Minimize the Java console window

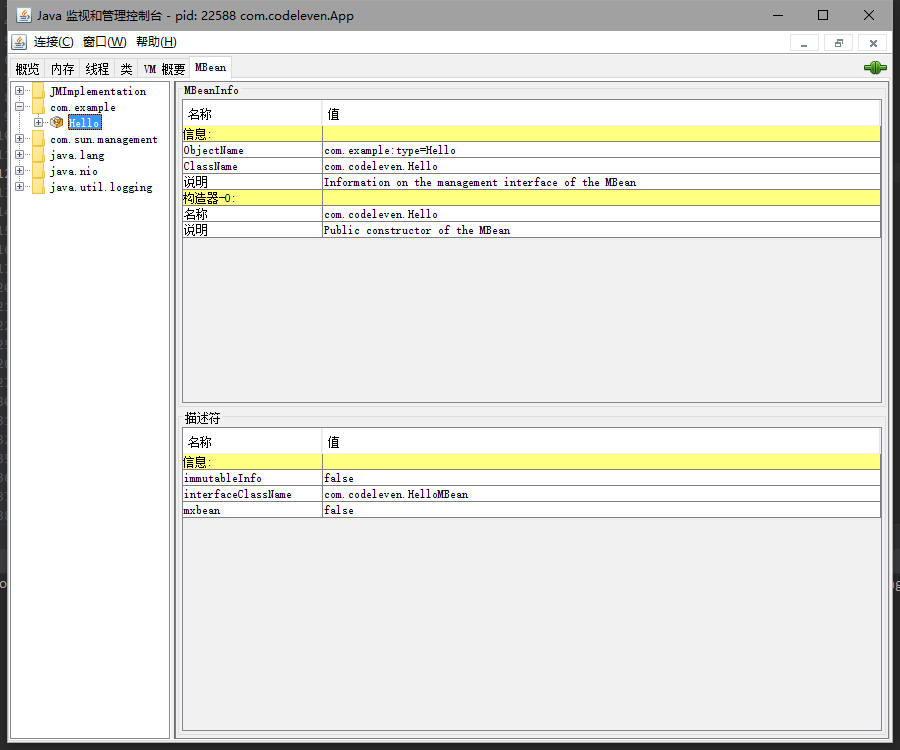pos(778,15)
